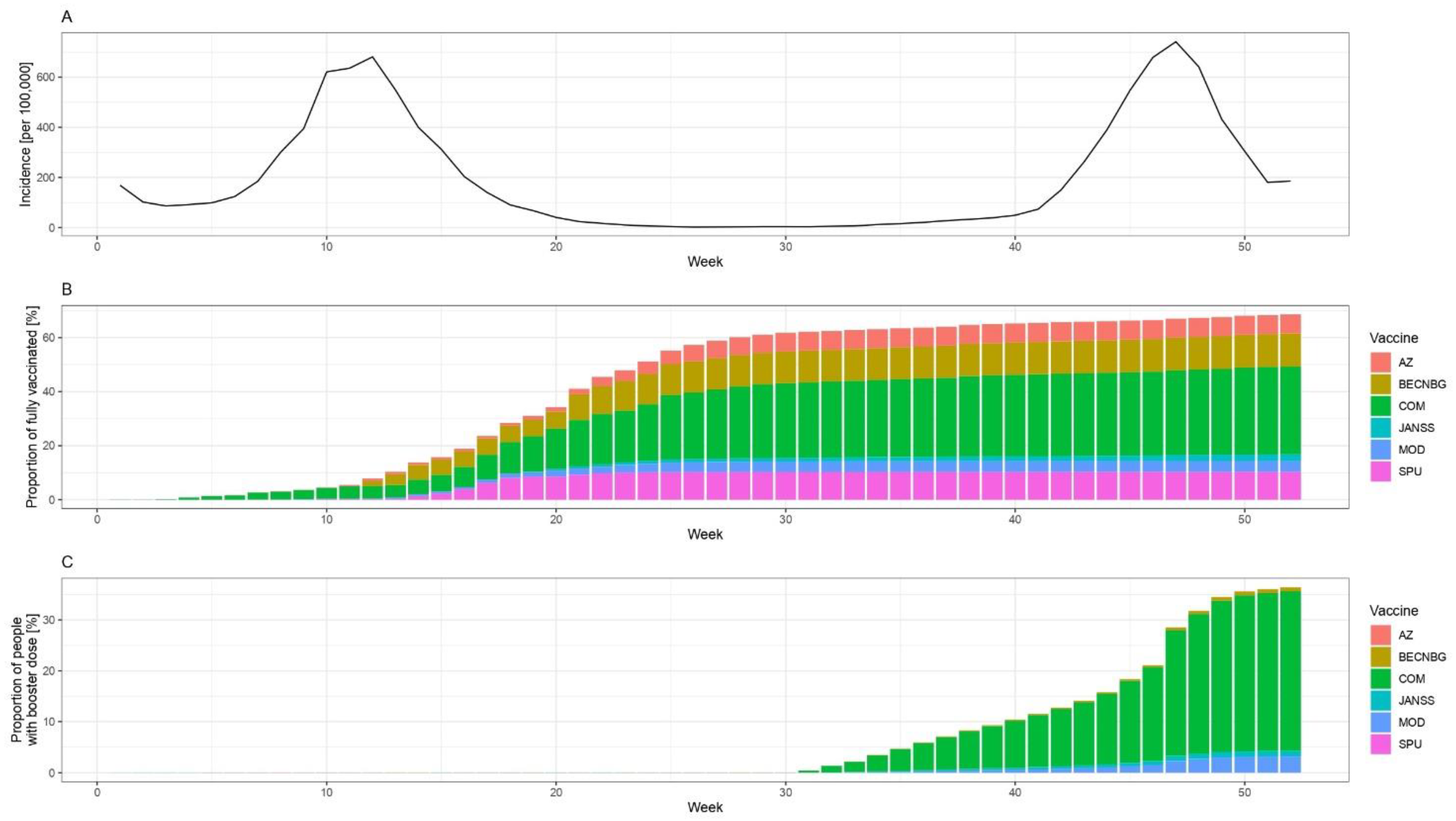Click the JANSS swatch in panel B legend
Viewport: 1456px width, 821px height.
pyautogui.click(x=1380, y=428)
